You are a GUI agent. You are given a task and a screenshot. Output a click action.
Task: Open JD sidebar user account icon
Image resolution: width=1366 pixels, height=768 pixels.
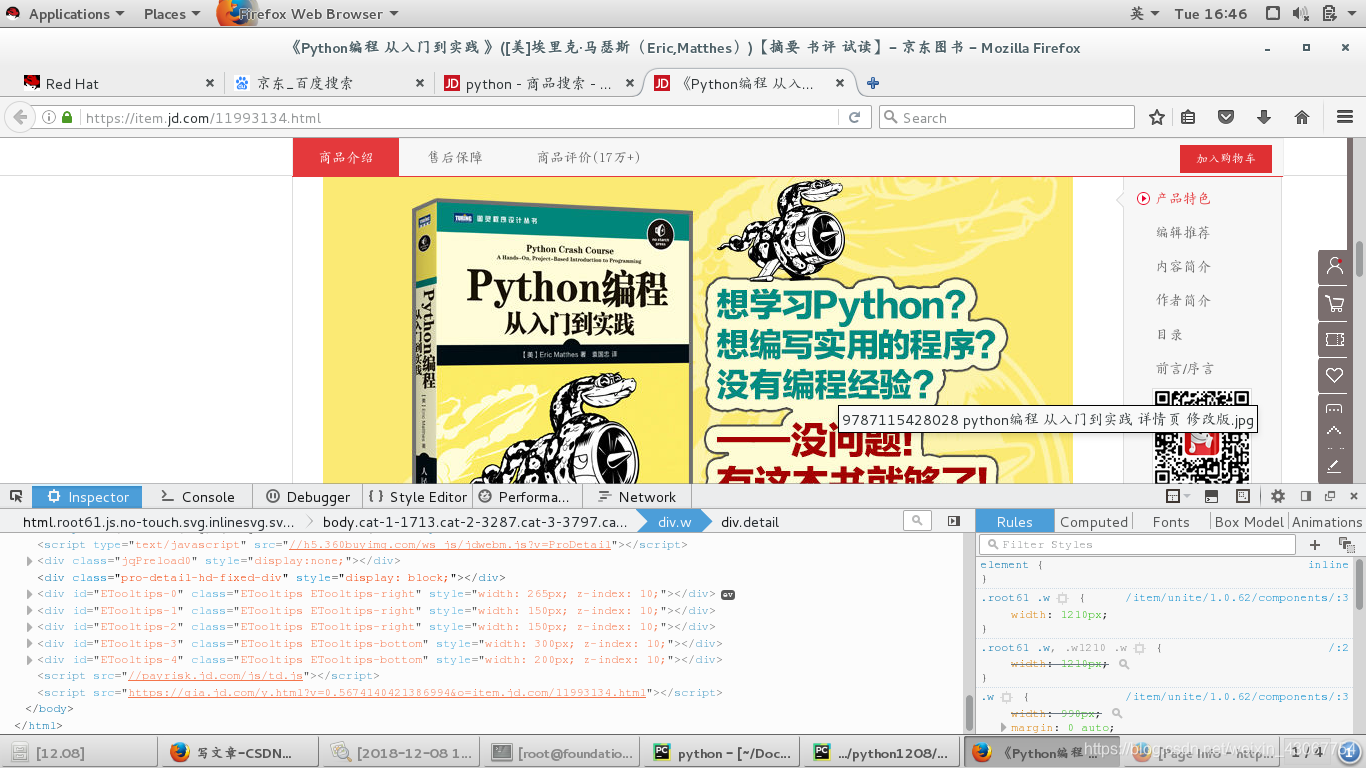coord(1334,266)
